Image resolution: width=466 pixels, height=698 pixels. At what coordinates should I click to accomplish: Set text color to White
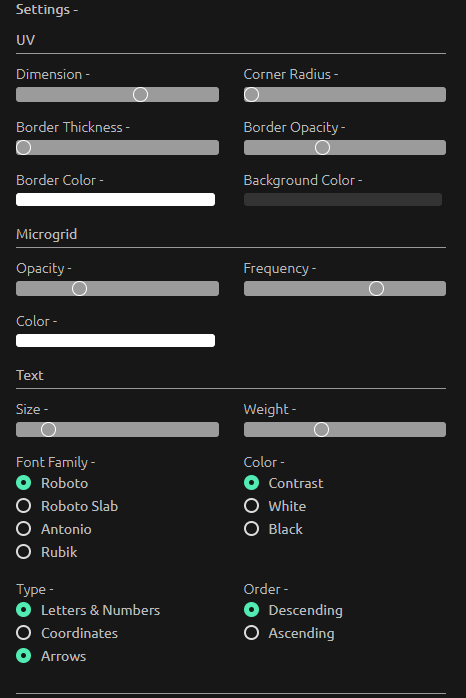point(251,506)
